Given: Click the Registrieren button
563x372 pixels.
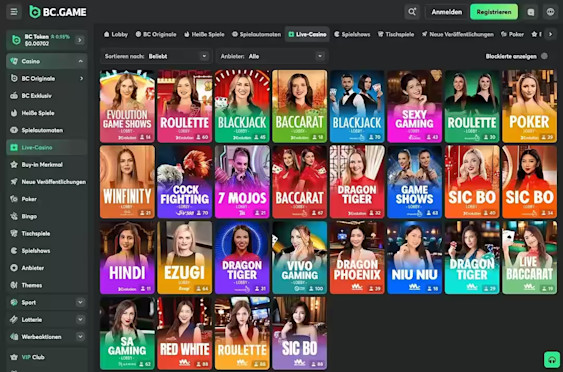Looking at the screenshot, I should pyautogui.click(x=494, y=12).
